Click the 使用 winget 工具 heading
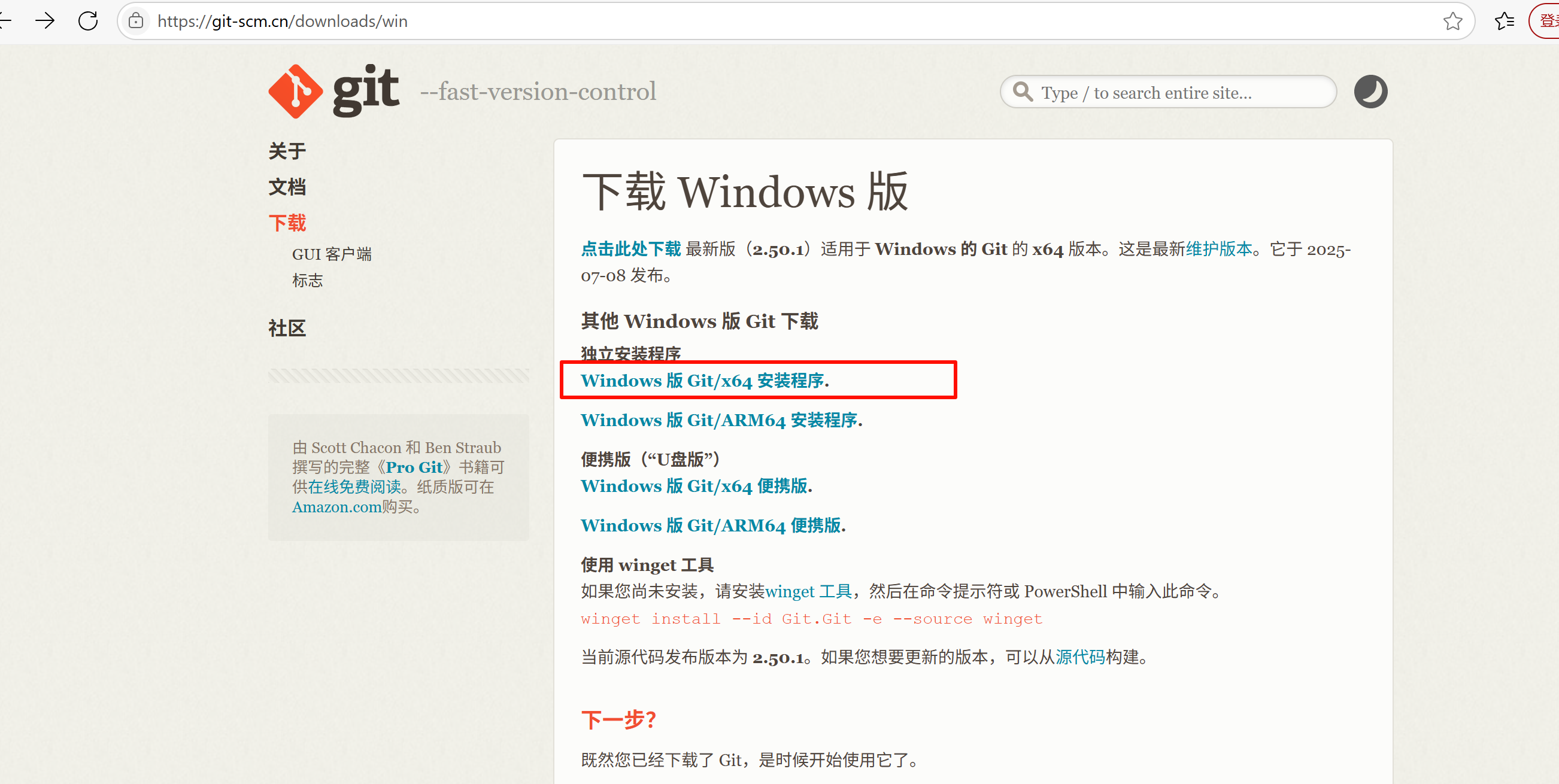Image resolution: width=1559 pixels, height=784 pixels. [x=647, y=565]
